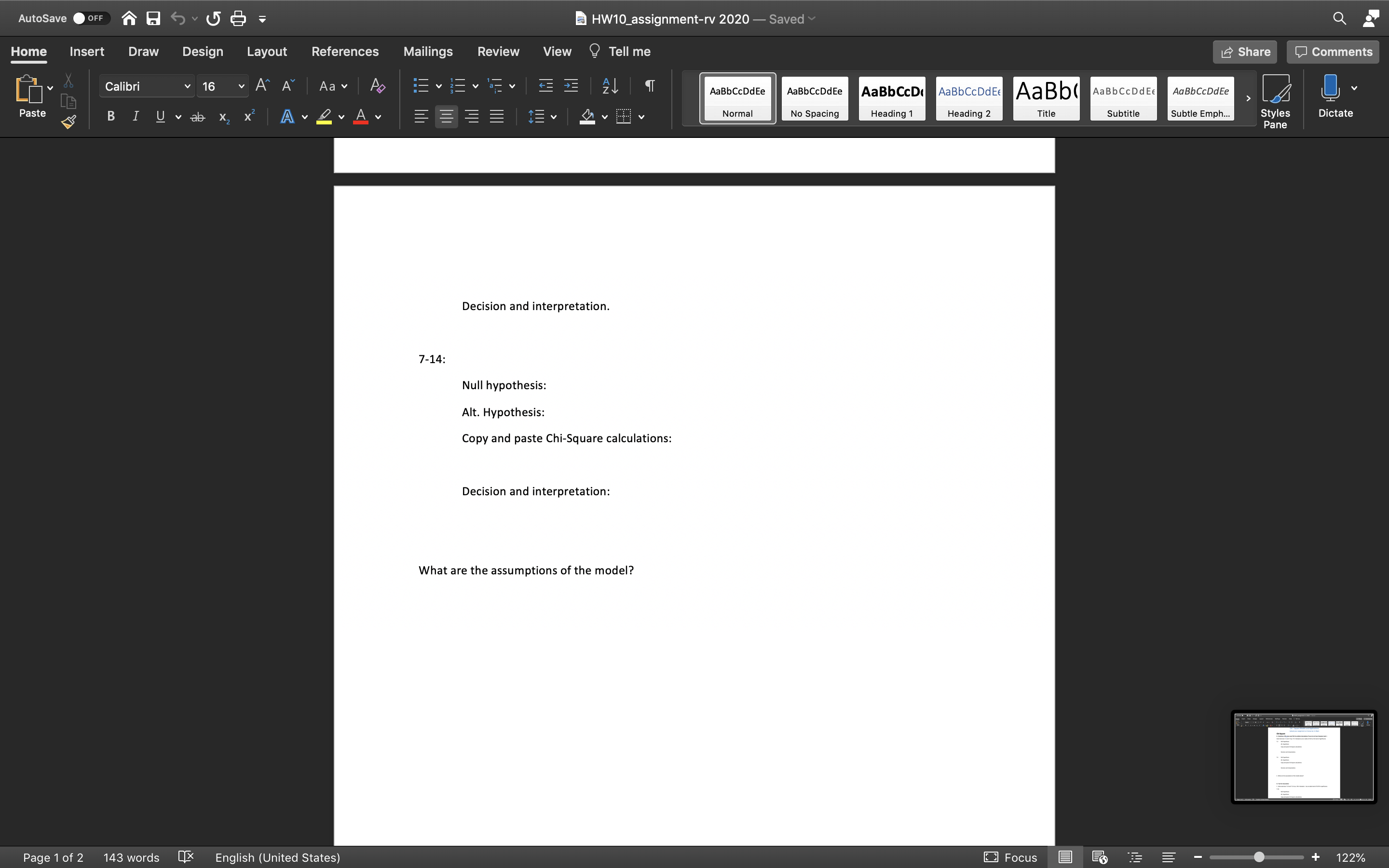Click the Italic formatting icon
The height and width of the screenshot is (868, 1389).
pos(135,117)
